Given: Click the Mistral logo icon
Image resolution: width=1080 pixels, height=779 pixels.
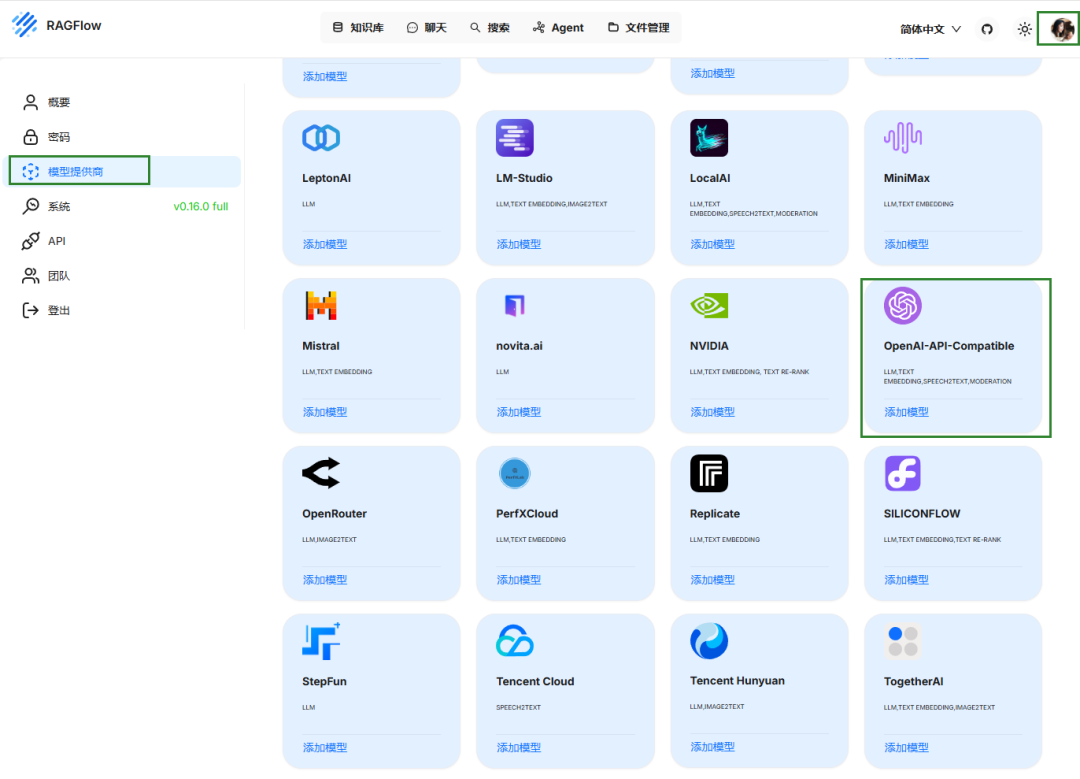Looking at the screenshot, I should pos(321,306).
